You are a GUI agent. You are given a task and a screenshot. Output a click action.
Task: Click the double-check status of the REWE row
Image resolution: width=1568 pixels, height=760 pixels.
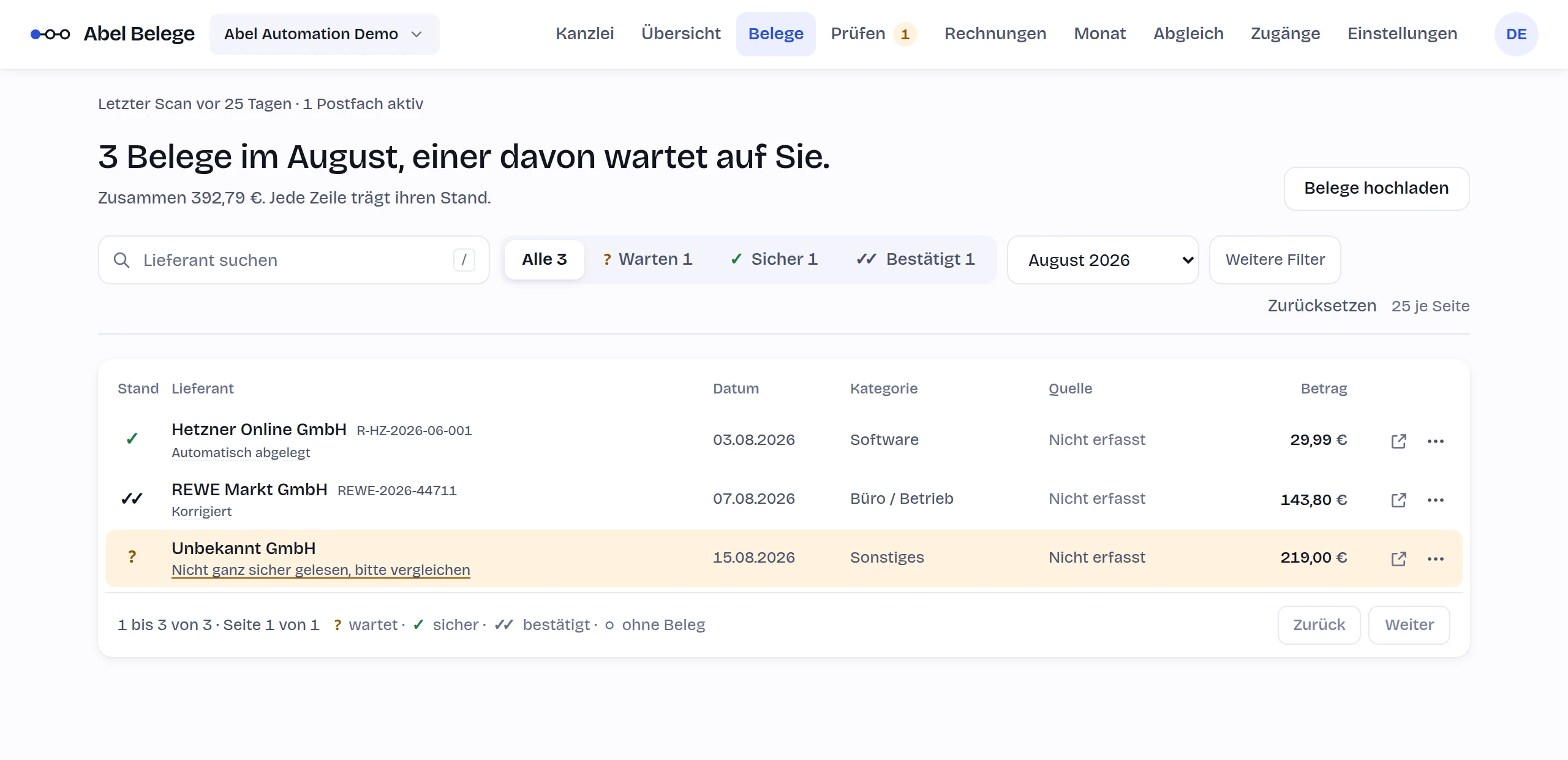point(132,498)
